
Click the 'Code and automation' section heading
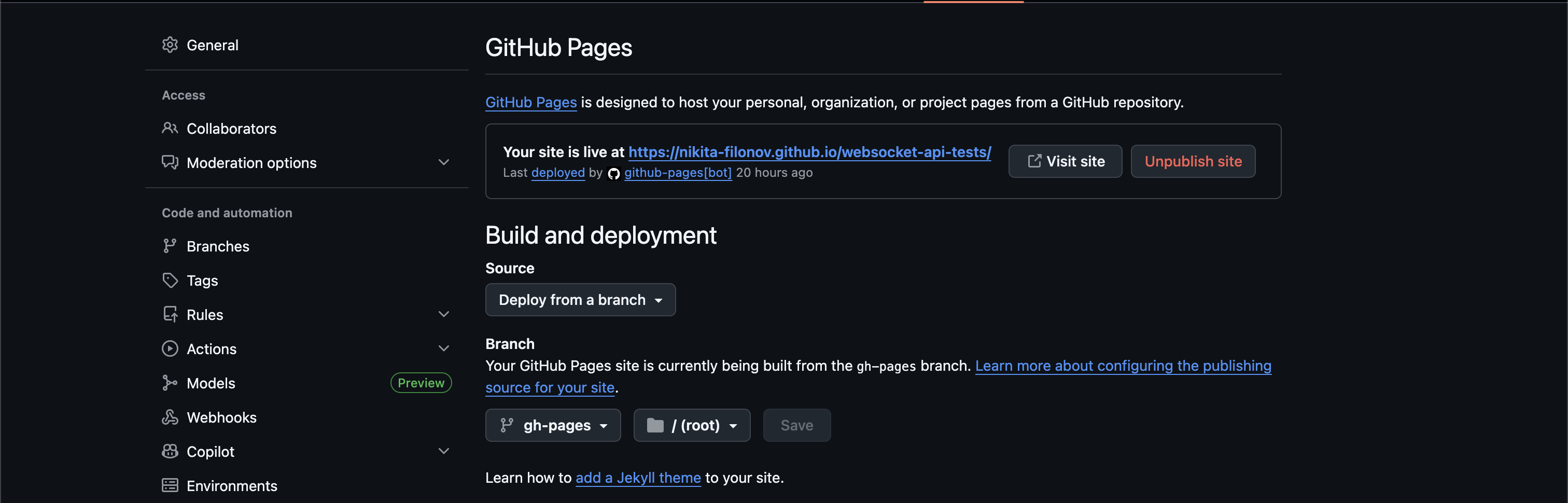tap(227, 213)
